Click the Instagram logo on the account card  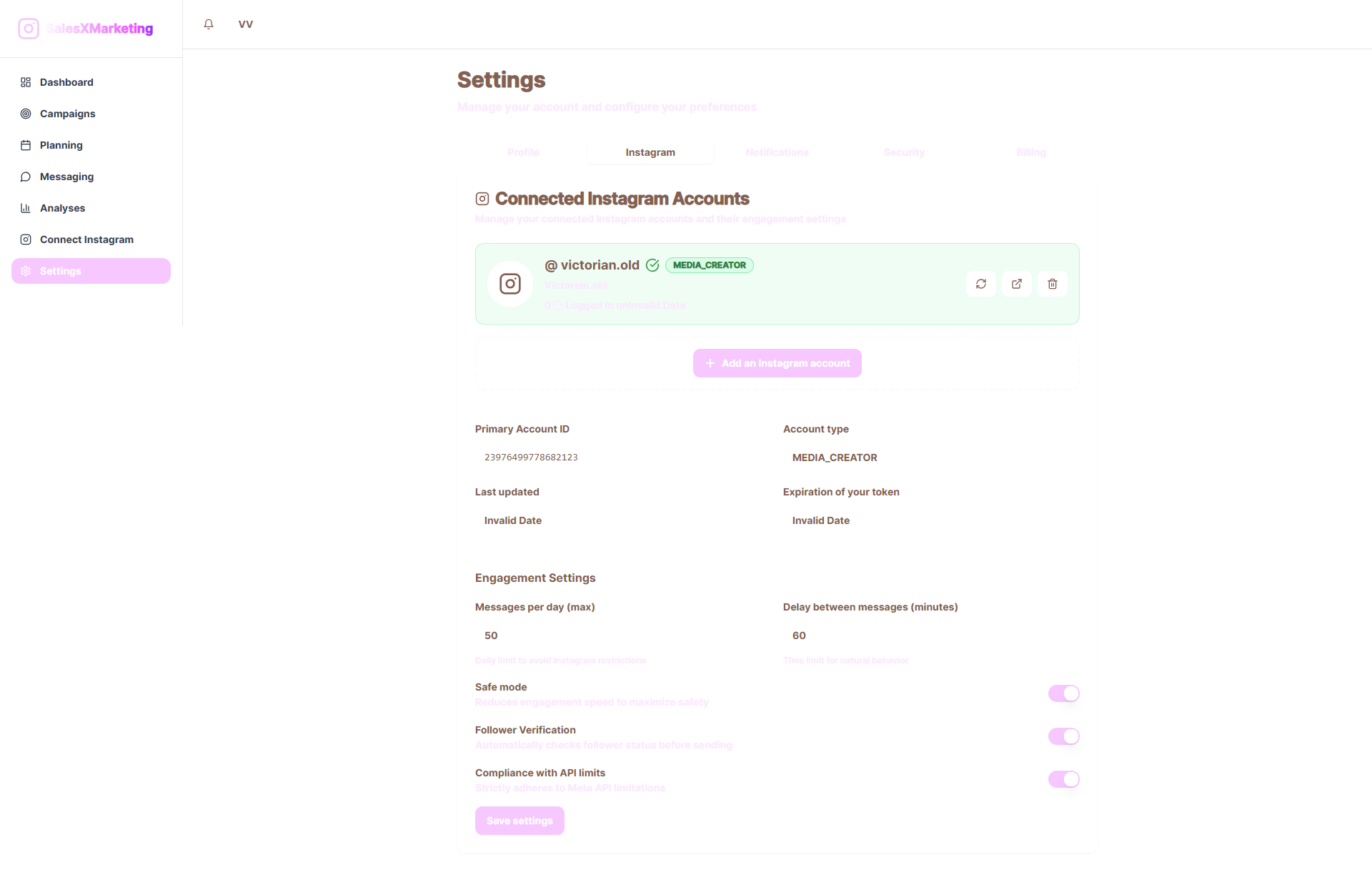coord(510,284)
